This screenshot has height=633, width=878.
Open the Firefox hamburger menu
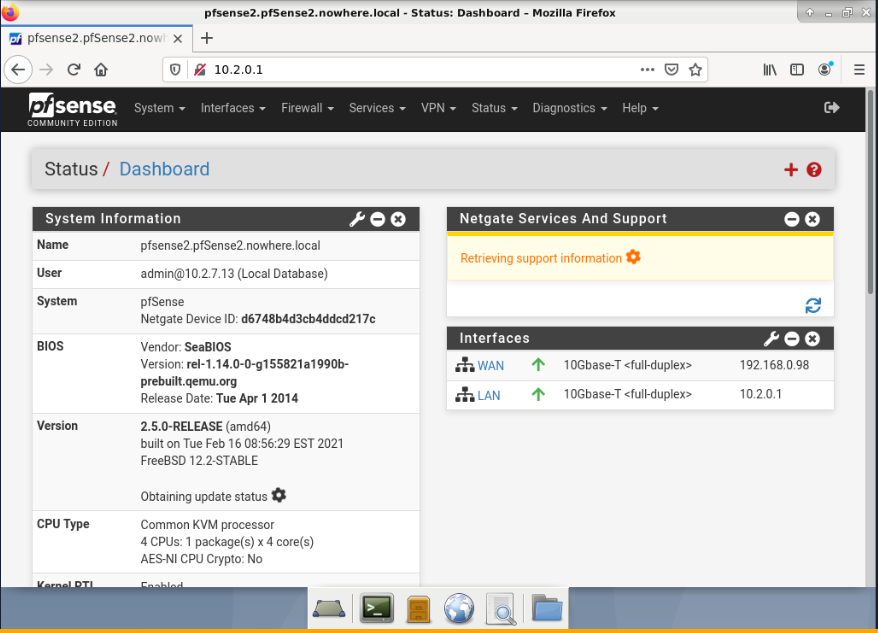tap(860, 69)
